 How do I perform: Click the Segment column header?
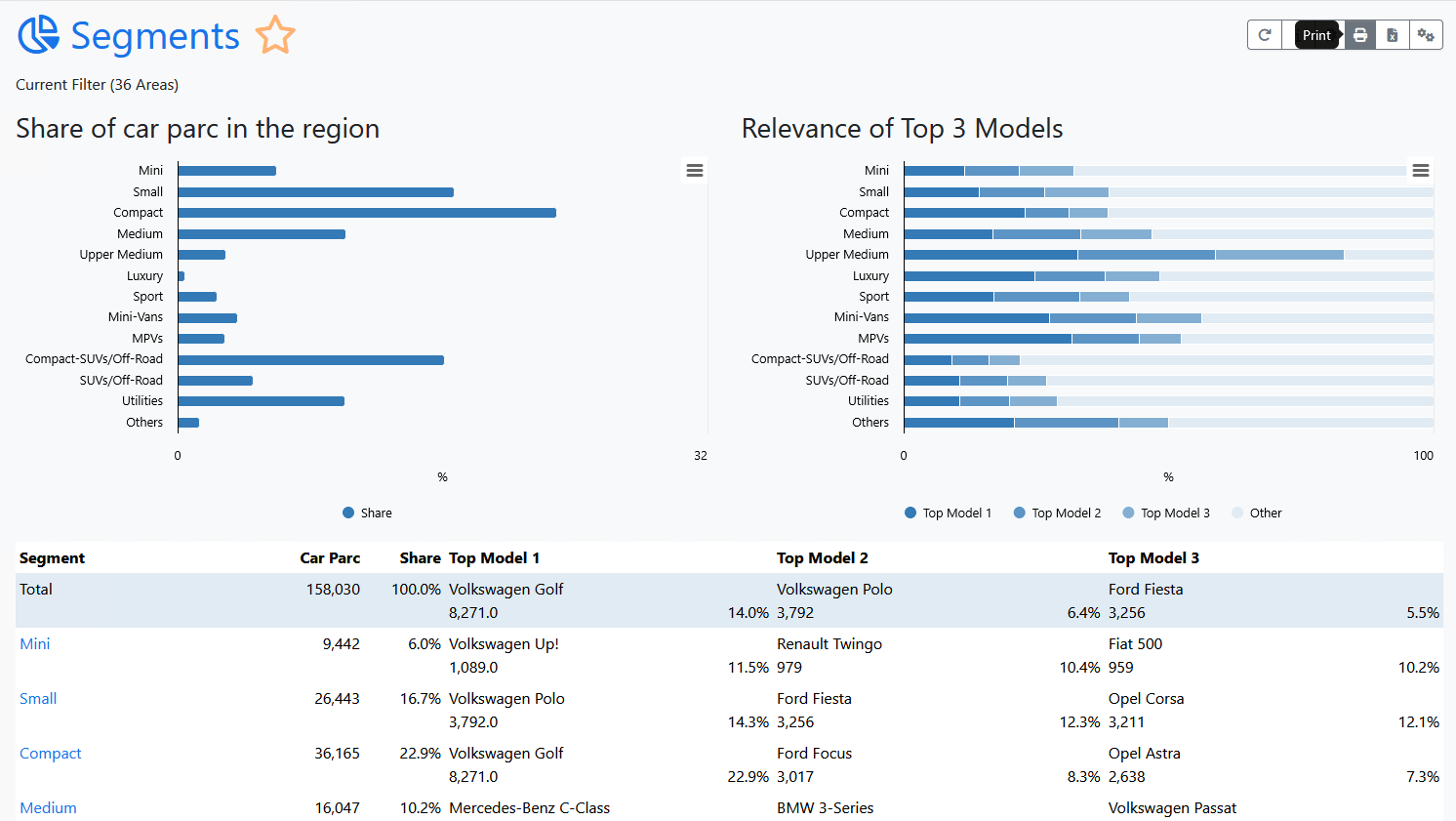click(x=52, y=558)
